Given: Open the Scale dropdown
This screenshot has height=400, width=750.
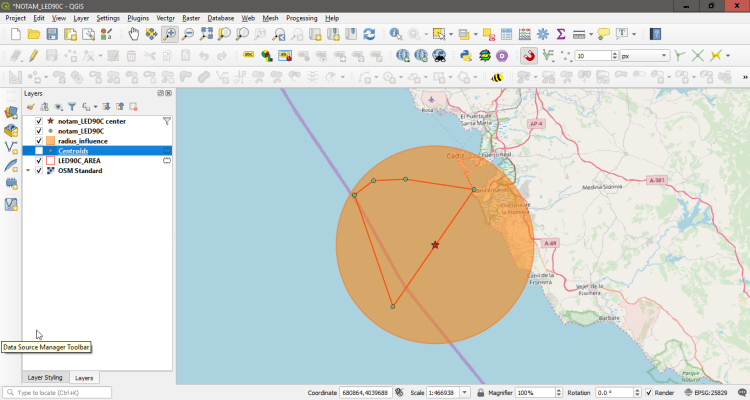Looking at the screenshot, I should 464,392.
